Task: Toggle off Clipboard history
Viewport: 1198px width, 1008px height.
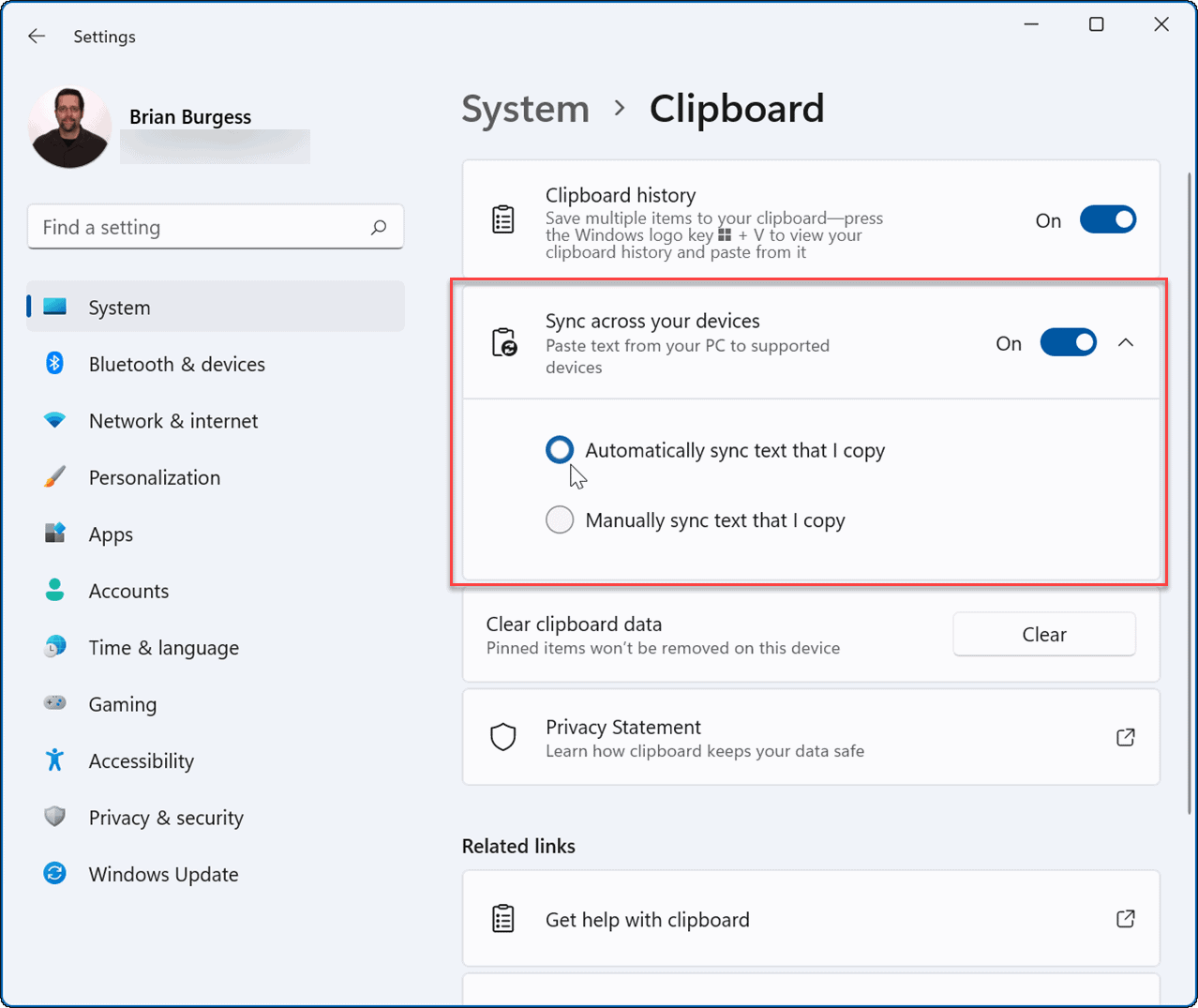Action: 1108,218
